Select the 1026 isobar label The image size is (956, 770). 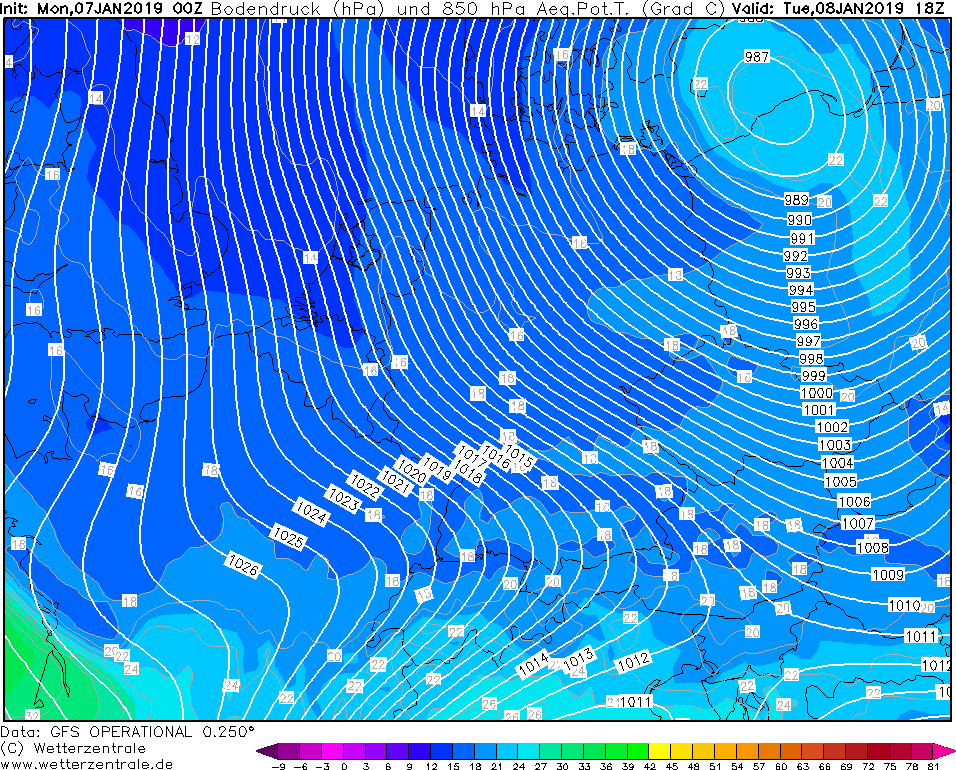click(x=243, y=565)
